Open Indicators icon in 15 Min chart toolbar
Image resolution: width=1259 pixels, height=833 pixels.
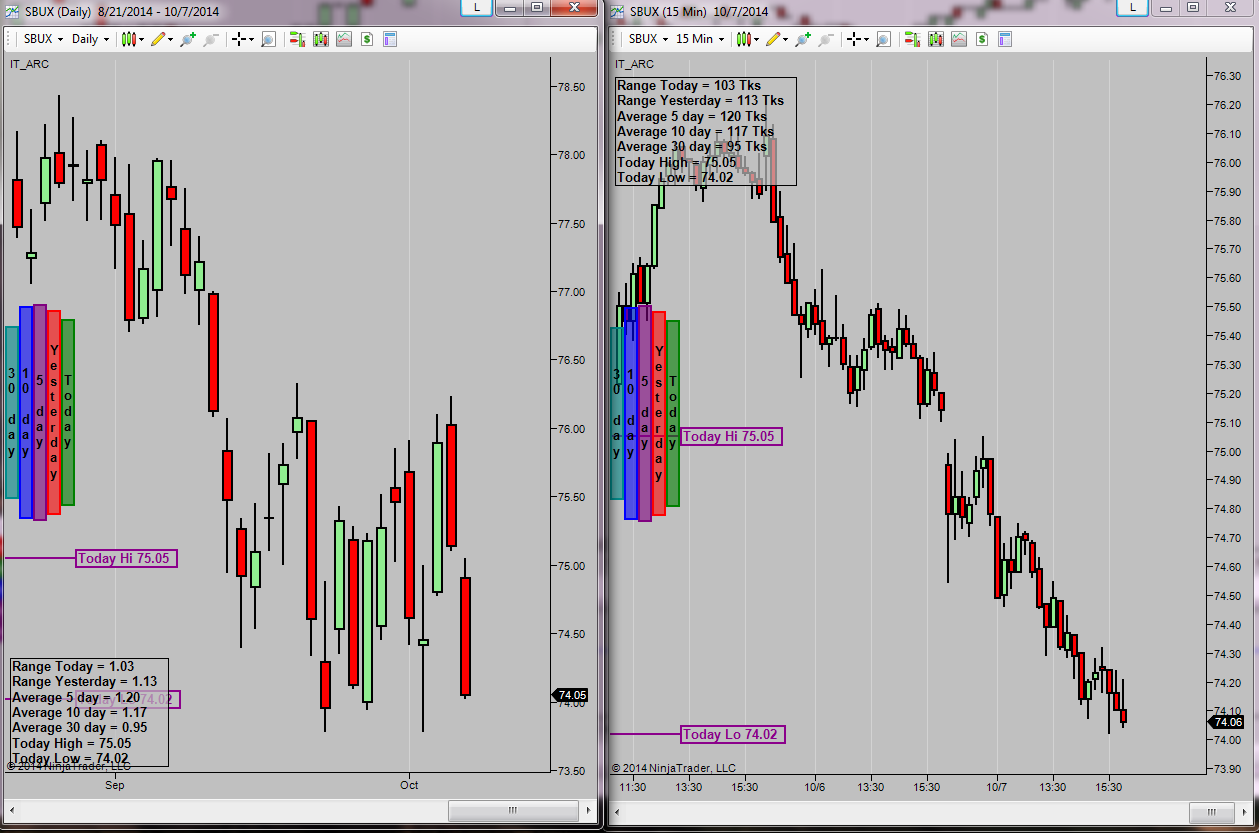tap(959, 39)
